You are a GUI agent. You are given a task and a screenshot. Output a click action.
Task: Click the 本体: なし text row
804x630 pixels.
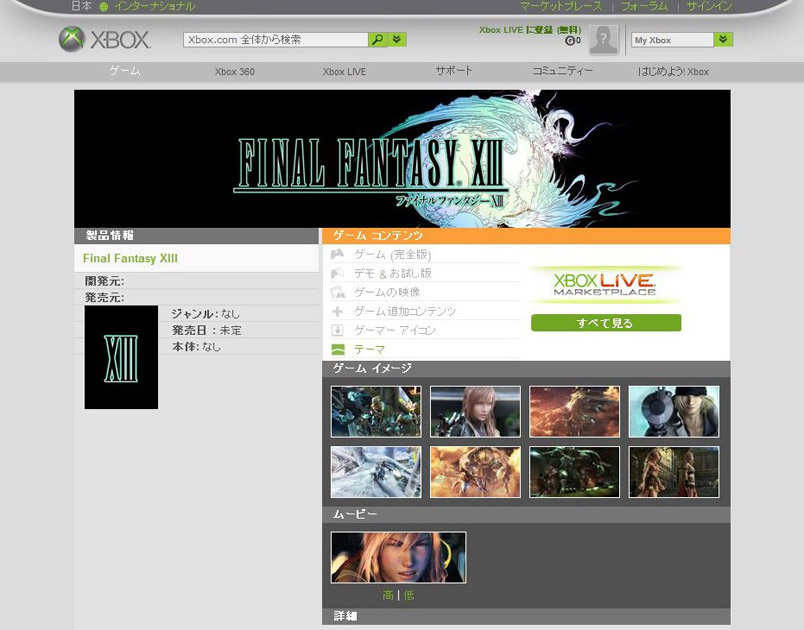(x=196, y=347)
